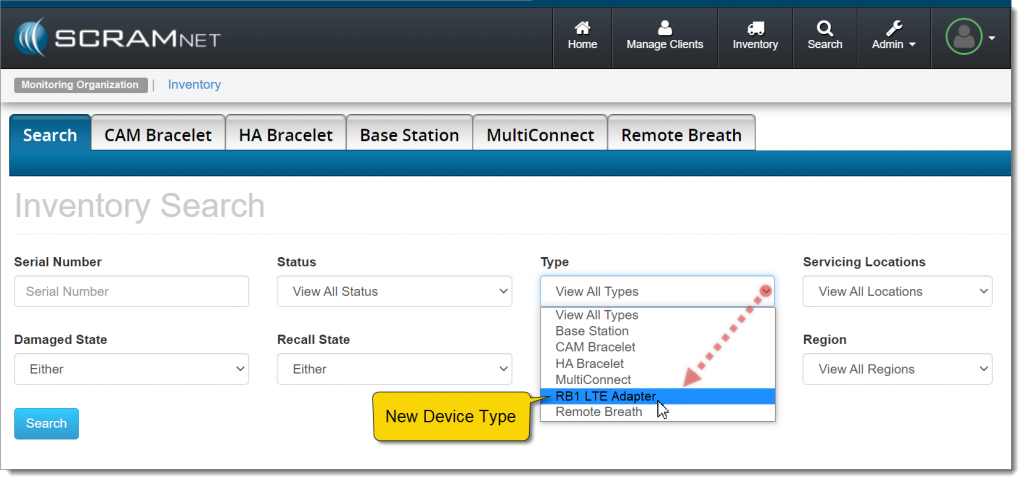Image resolution: width=1024 pixels, height=482 pixels.
Task: Click the Damaged State label
Action: (x=61, y=340)
